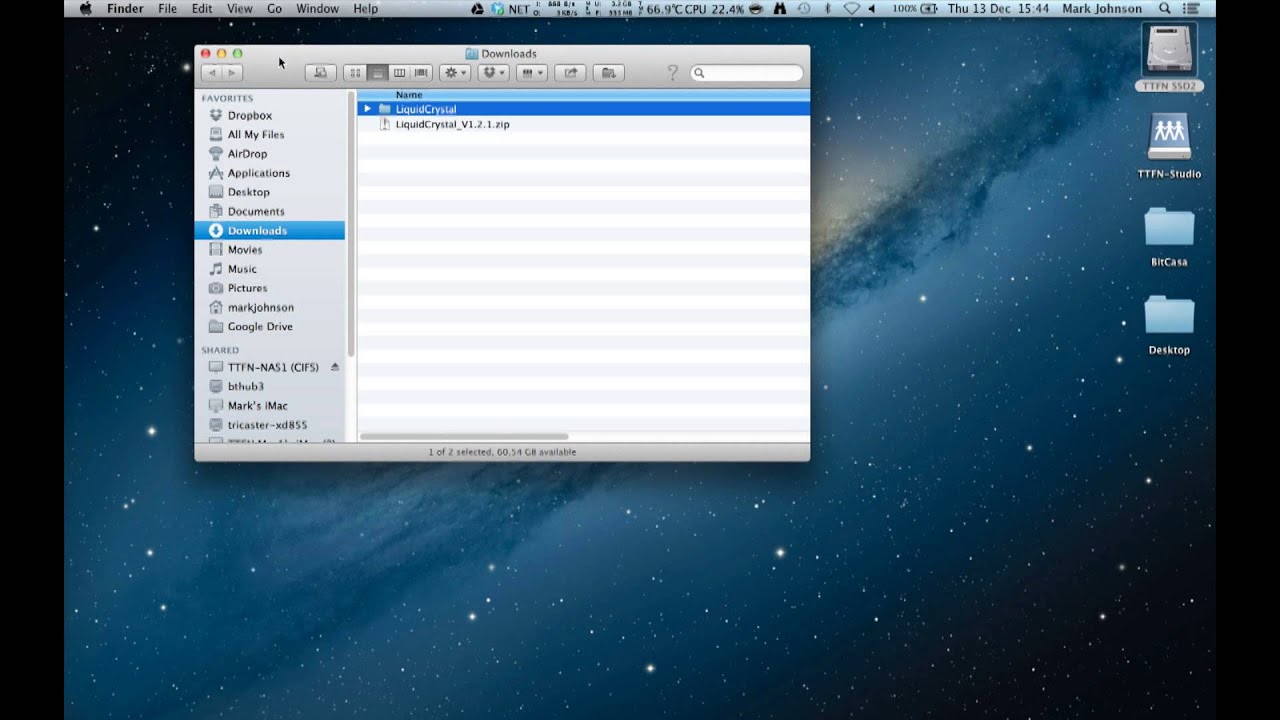Click the computer toolbar button beside the view switcher
This screenshot has height=720, width=1280.
pyautogui.click(x=321, y=73)
